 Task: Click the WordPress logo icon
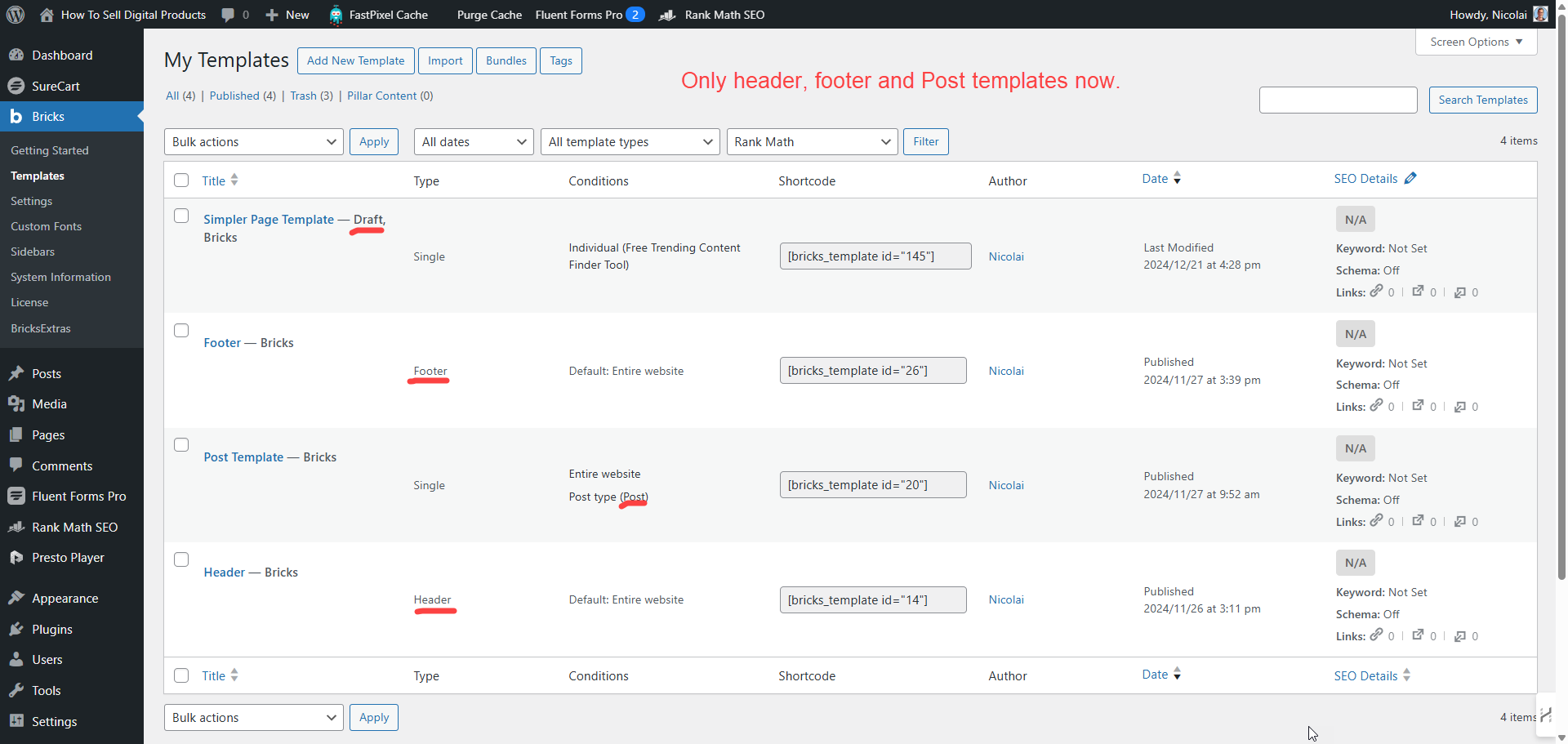pyautogui.click(x=16, y=15)
